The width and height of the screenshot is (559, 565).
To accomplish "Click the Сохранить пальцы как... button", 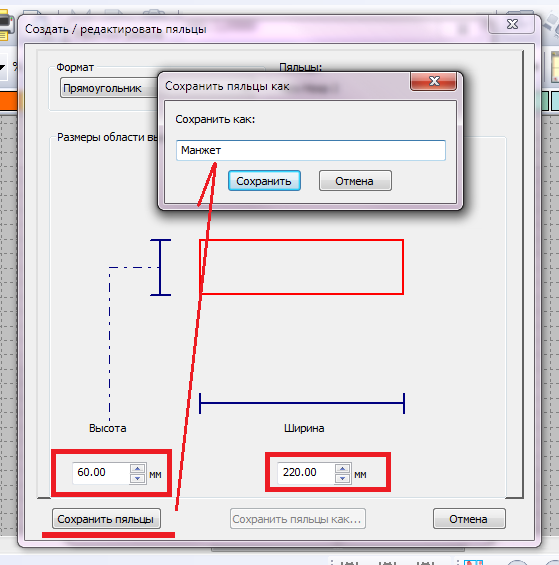I will (x=298, y=519).
